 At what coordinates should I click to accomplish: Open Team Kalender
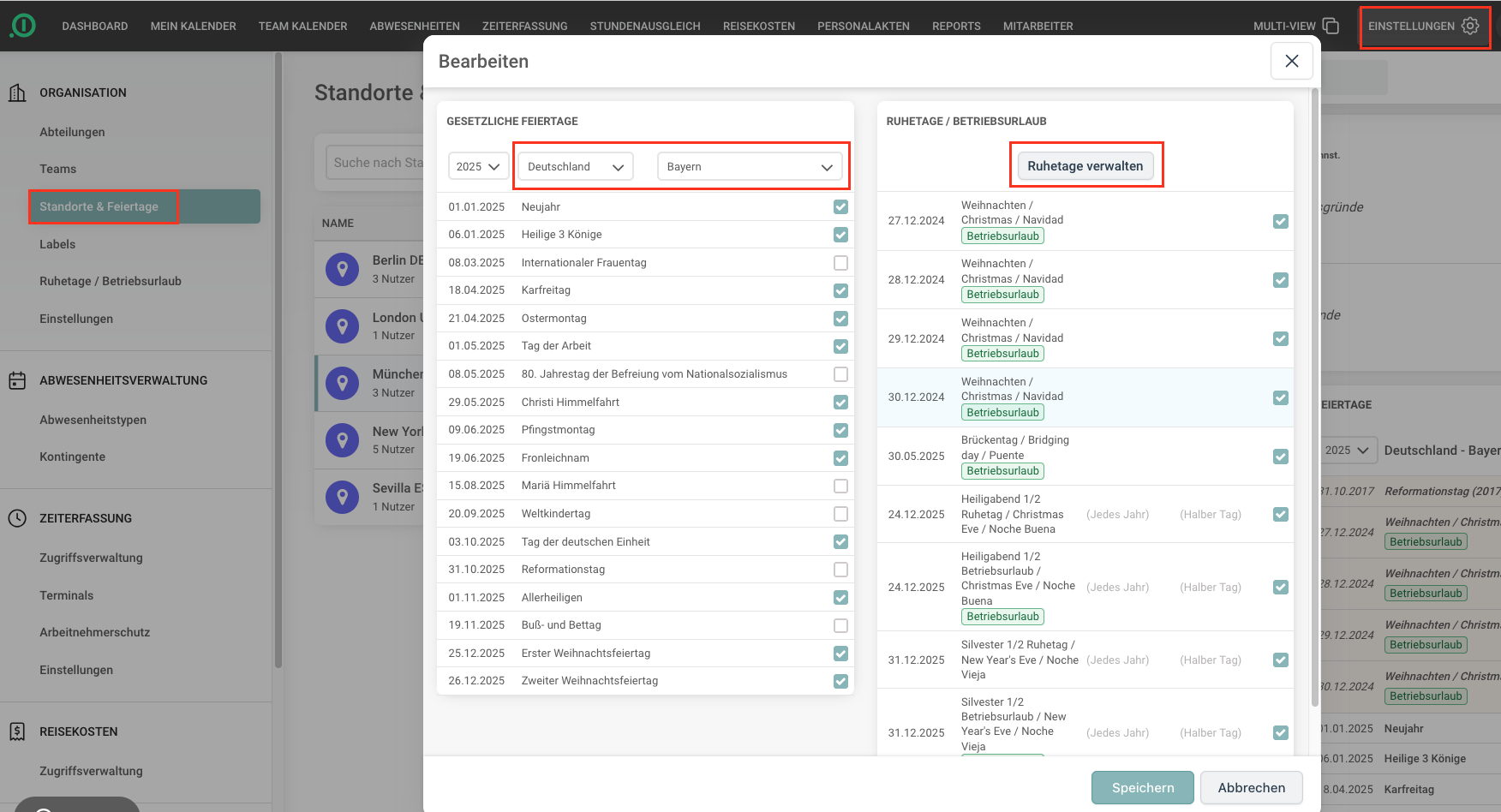[x=302, y=27]
